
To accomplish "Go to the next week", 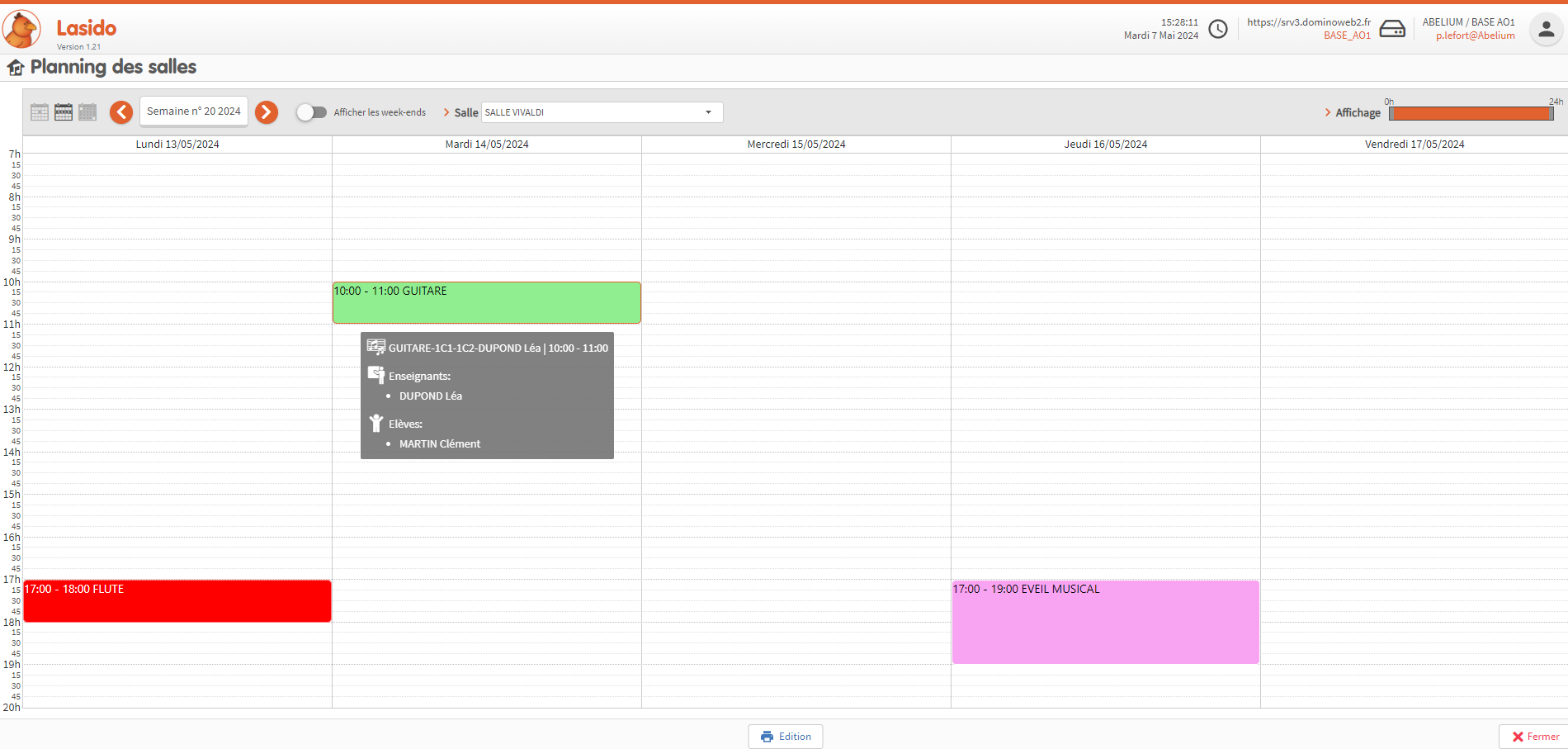I will pyautogui.click(x=266, y=112).
